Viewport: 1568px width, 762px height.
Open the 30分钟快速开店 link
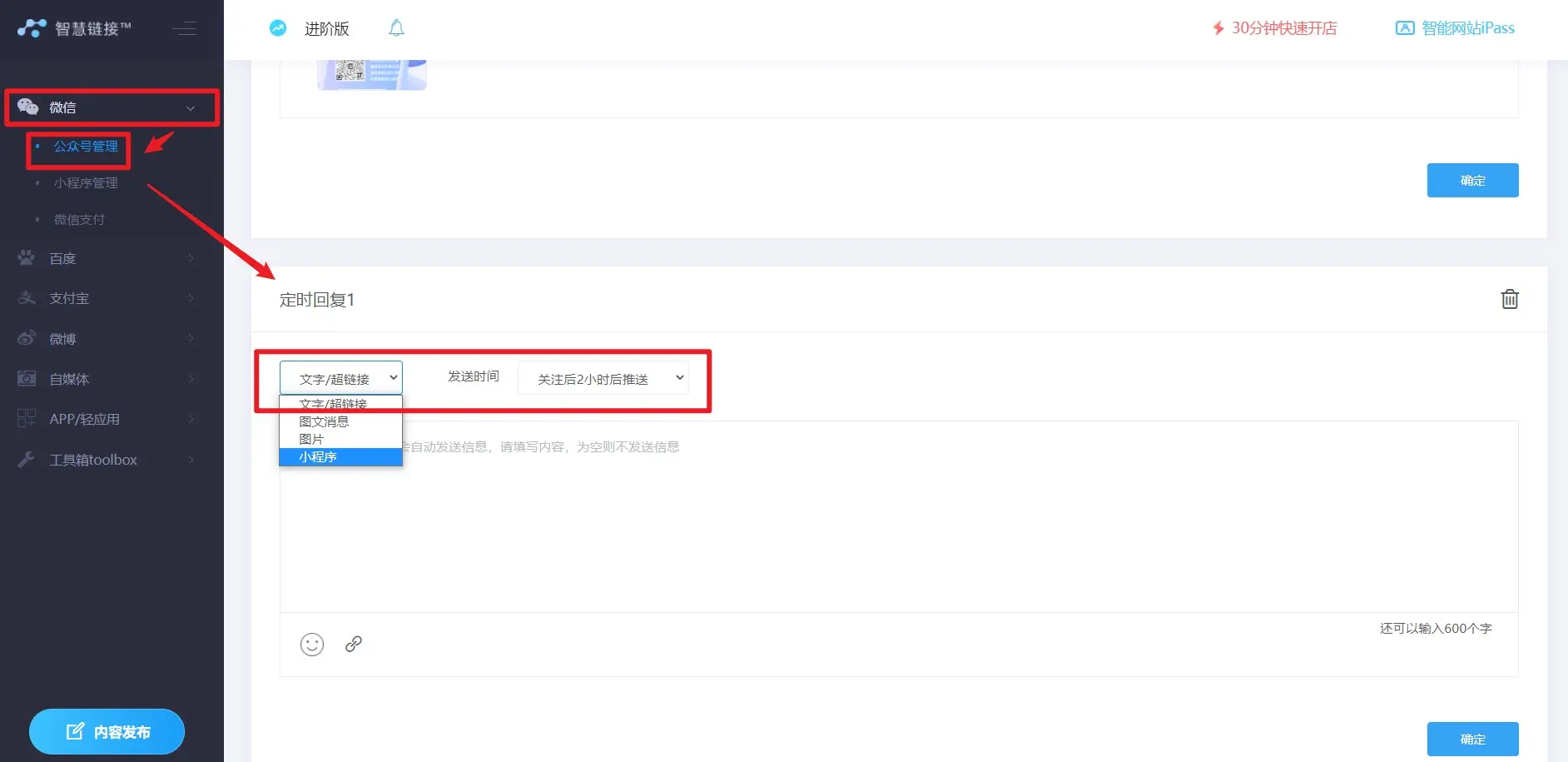[x=1283, y=28]
